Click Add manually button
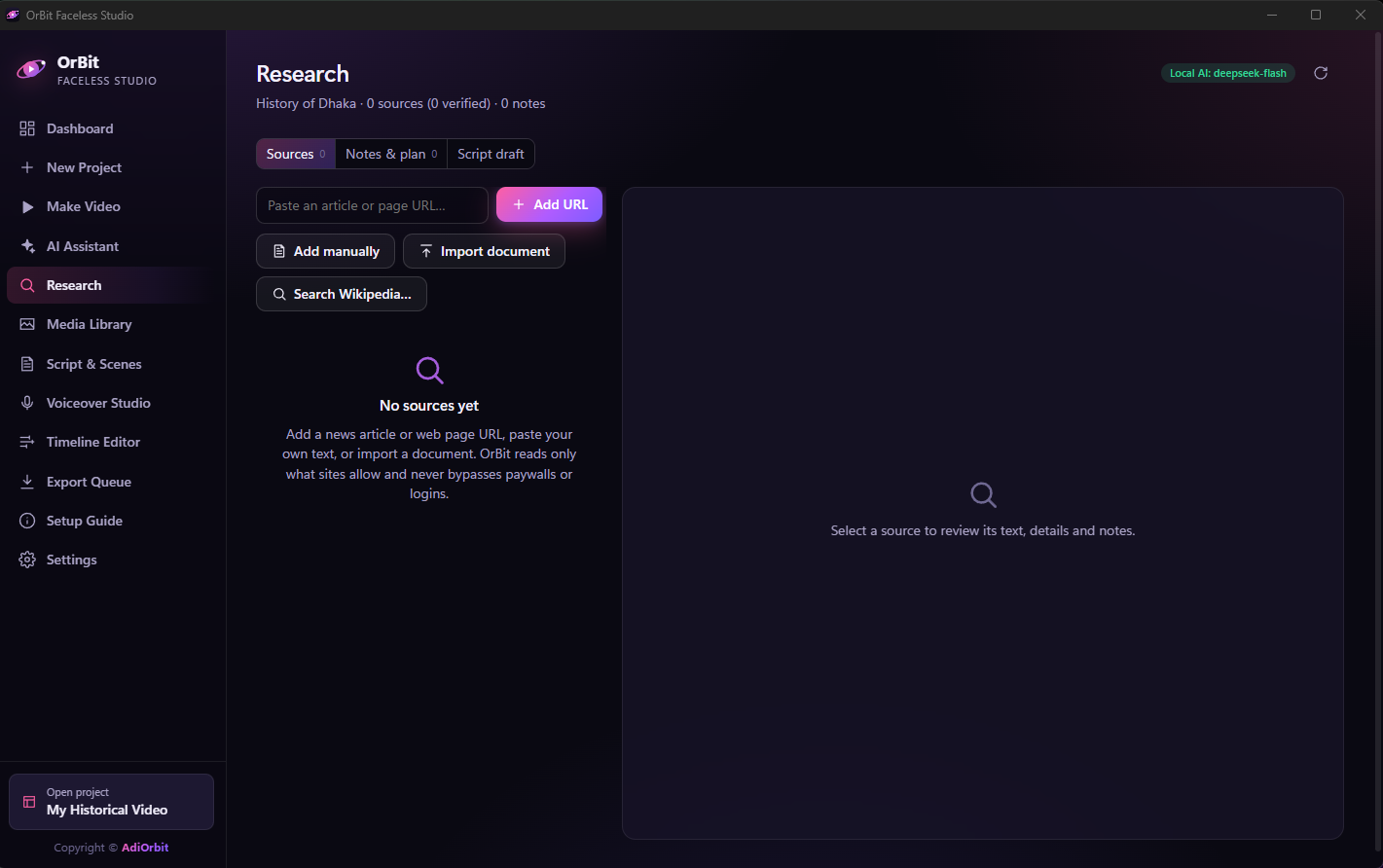 tap(325, 251)
